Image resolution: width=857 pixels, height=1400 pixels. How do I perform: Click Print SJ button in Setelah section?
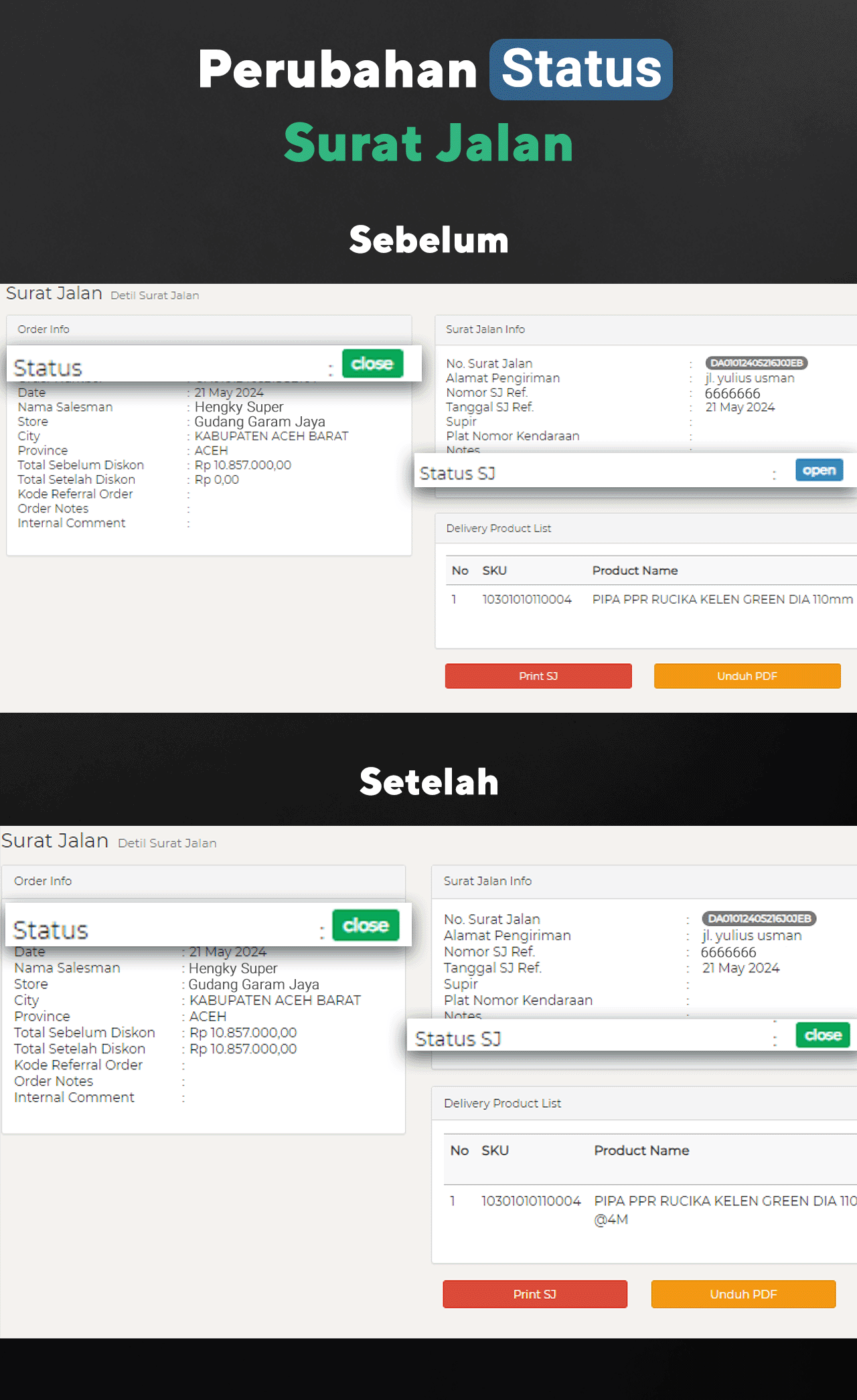[x=534, y=1294]
